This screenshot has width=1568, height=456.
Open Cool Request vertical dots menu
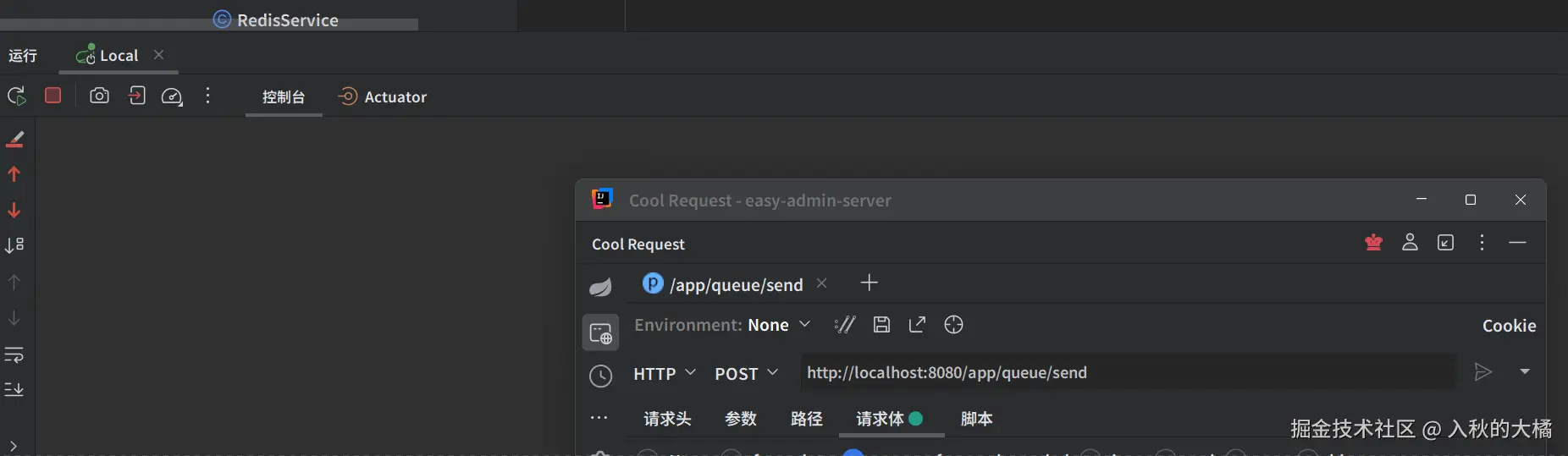click(1482, 243)
